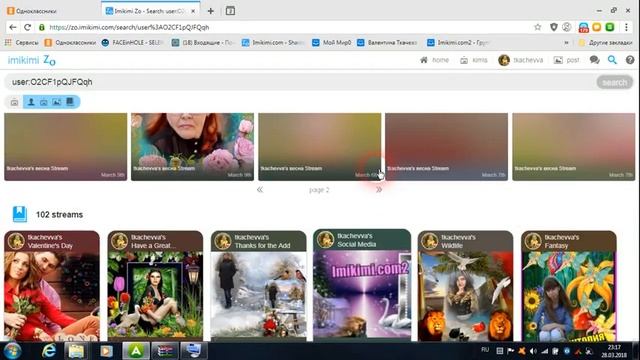640x360 pixels.
Task: Click the home icon in imikimi header
Action: pyautogui.click(x=424, y=60)
